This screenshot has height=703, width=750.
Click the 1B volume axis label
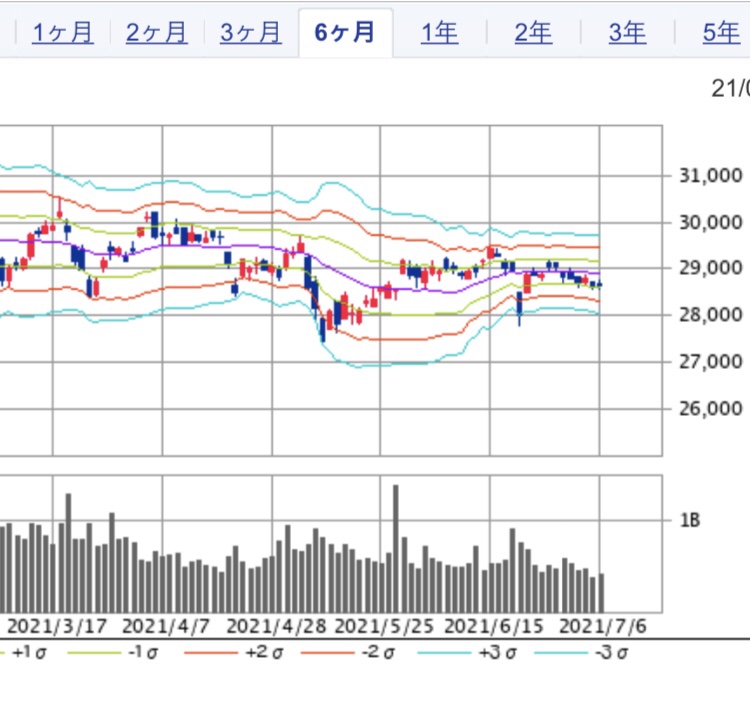coord(690,520)
